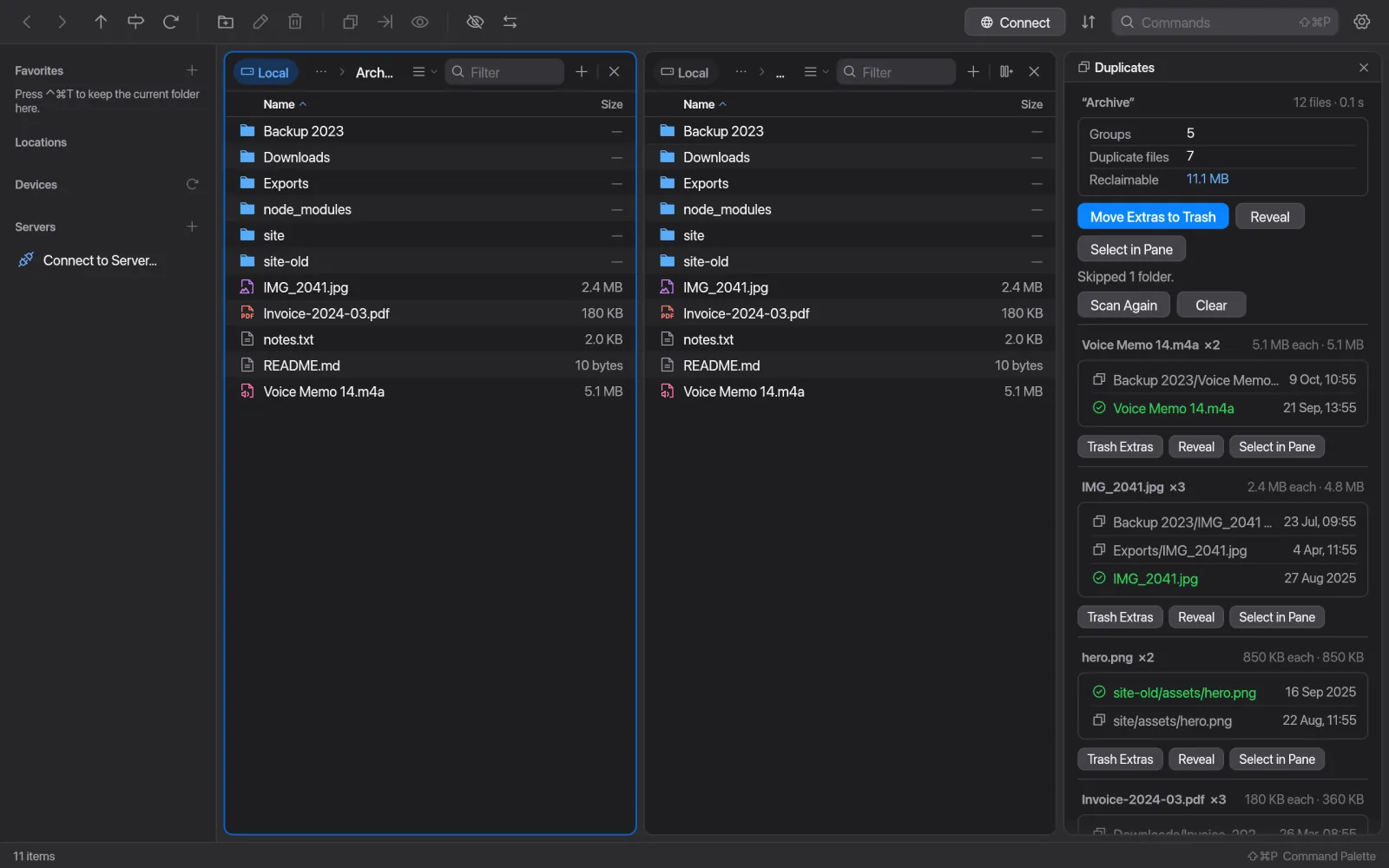Click the Connect button
The height and width of the screenshot is (868, 1389).
1015,23
